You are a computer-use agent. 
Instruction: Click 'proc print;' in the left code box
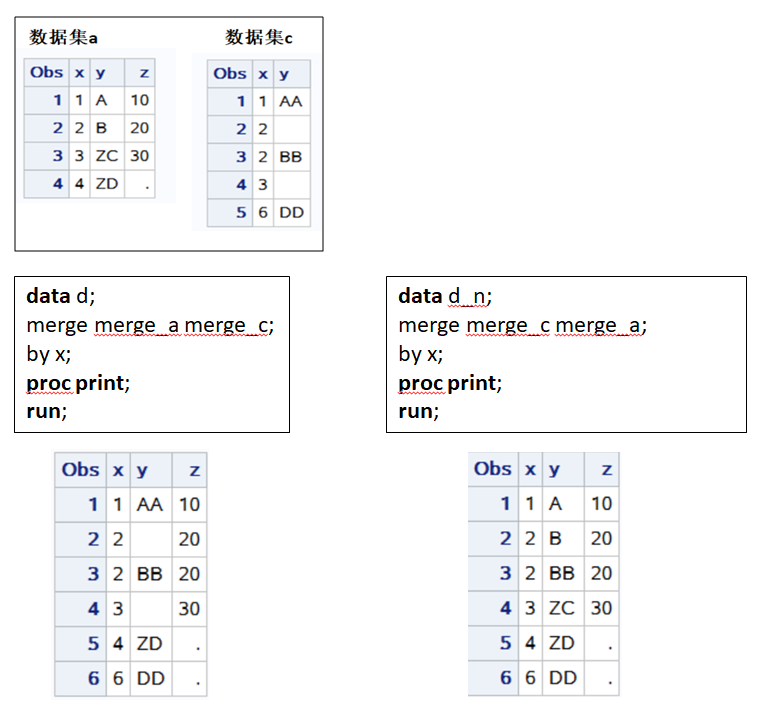click(79, 382)
